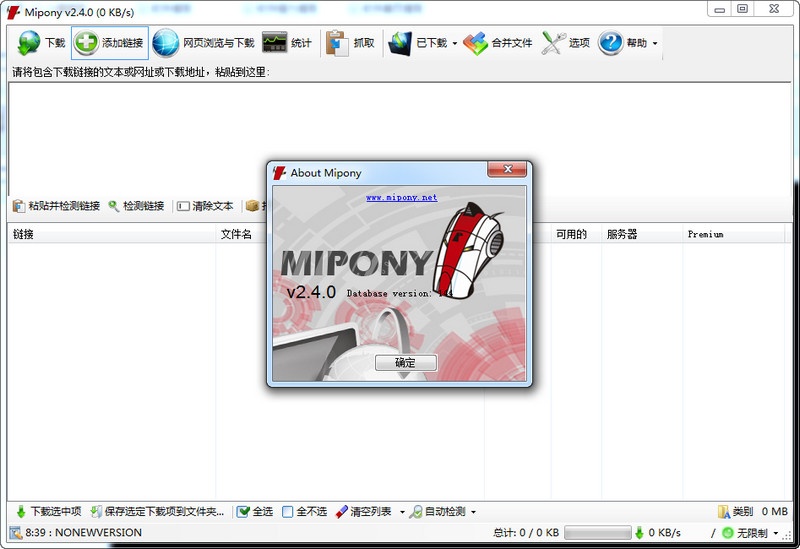Viewport: 800px width, 549px height.
Task: Open 网页浏览与下载 web browse globe
Action: [204, 43]
